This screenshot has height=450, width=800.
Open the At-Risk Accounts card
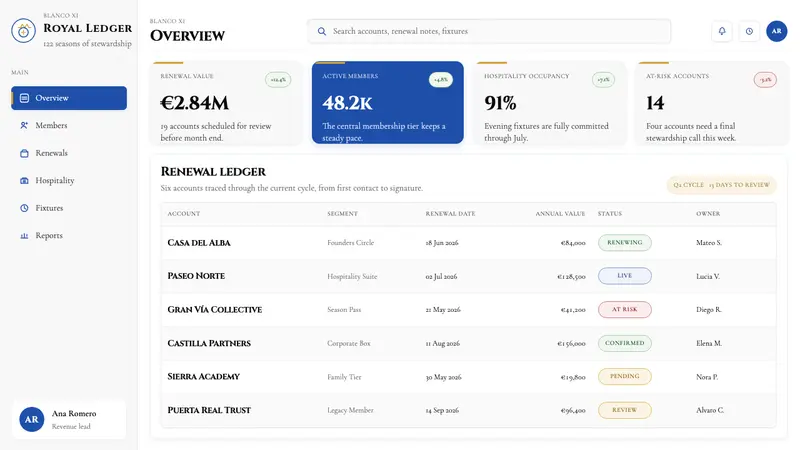[x=711, y=103]
